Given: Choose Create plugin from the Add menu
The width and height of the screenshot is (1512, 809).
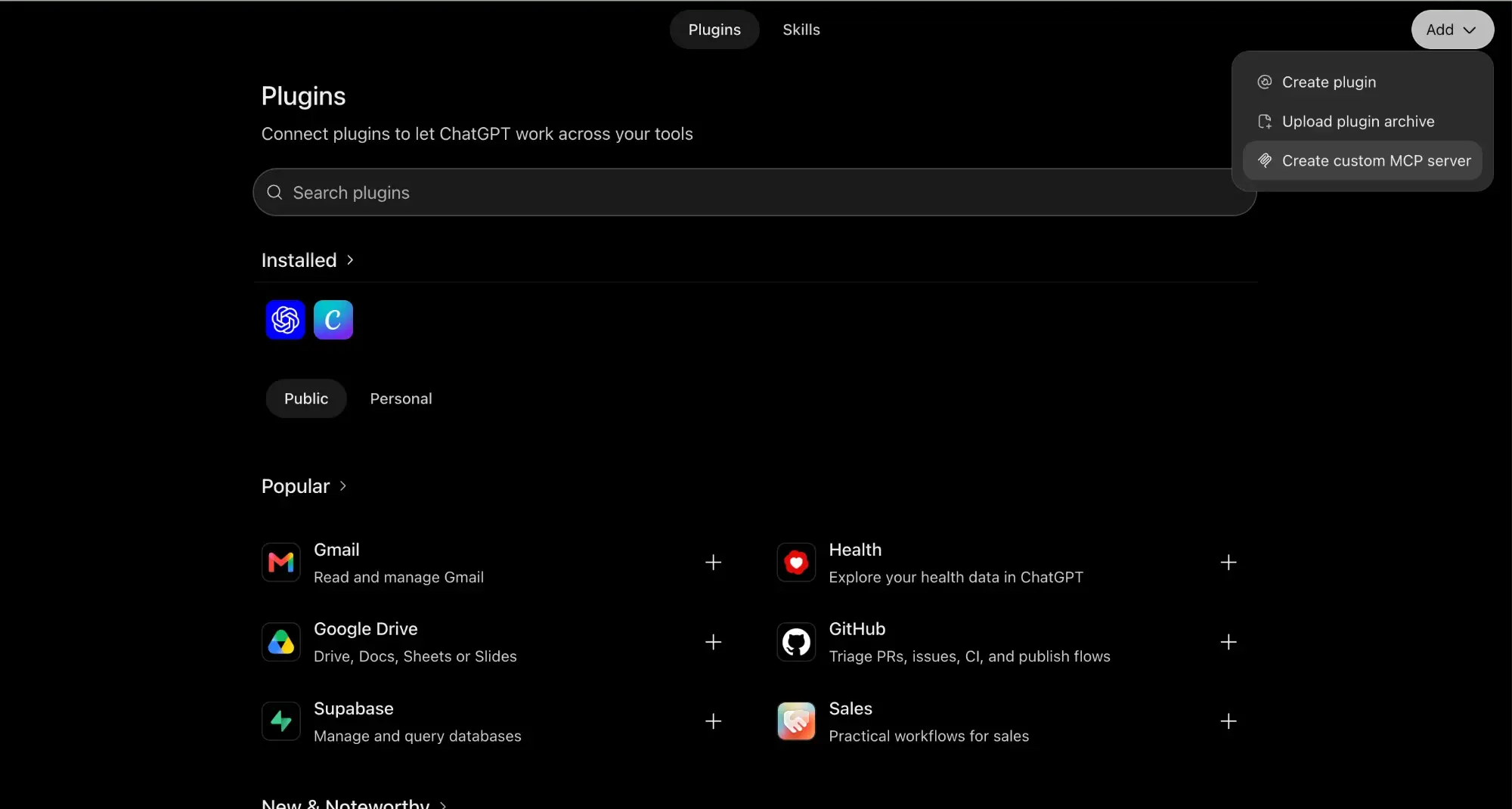Looking at the screenshot, I should (1362, 82).
